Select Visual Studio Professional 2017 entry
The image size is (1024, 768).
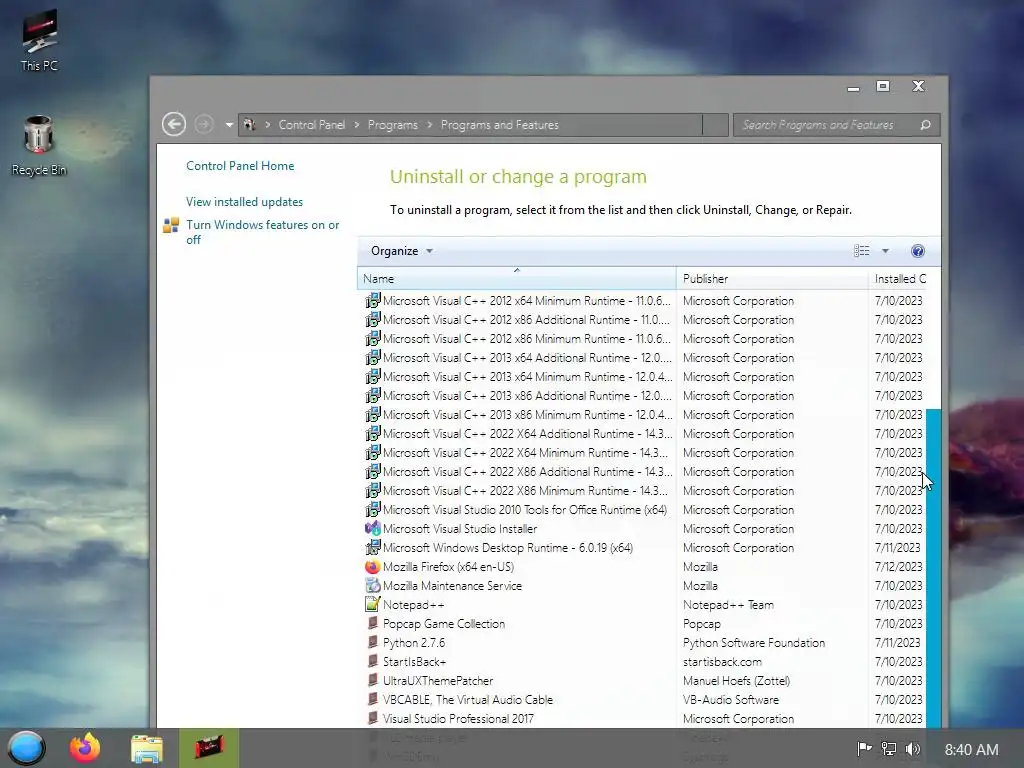[458, 718]
